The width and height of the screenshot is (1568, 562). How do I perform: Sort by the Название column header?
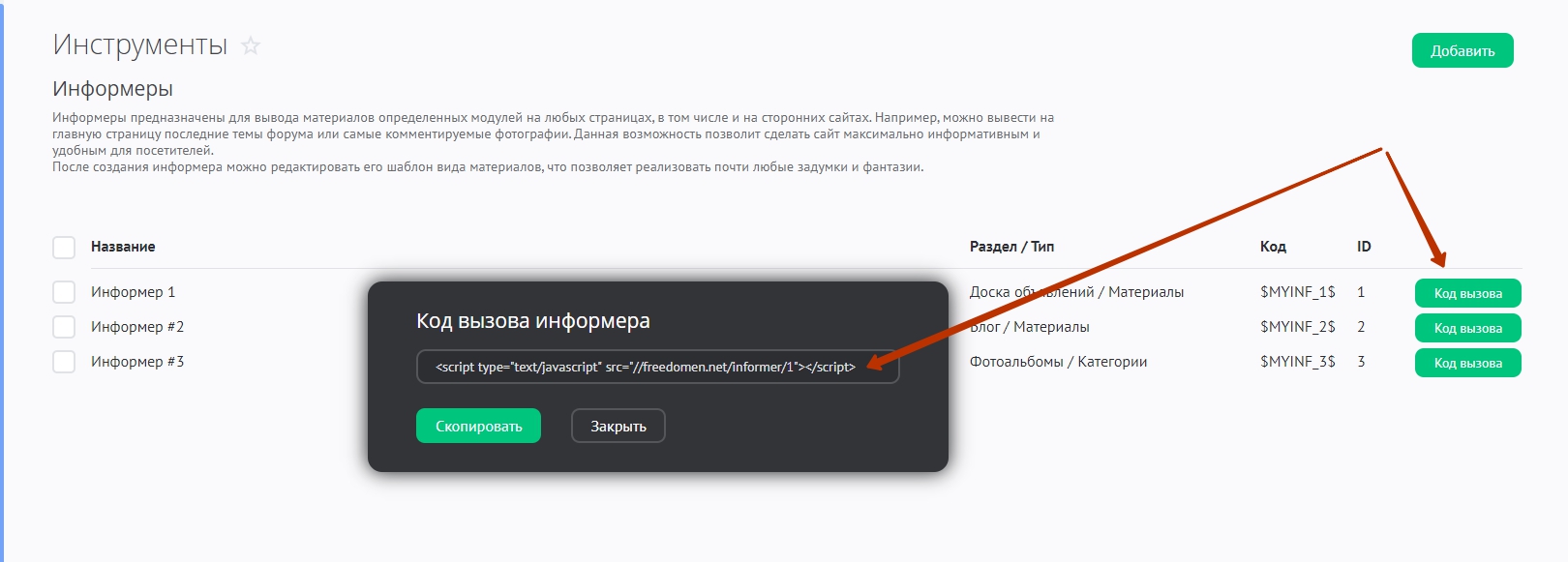pos(123,247)
